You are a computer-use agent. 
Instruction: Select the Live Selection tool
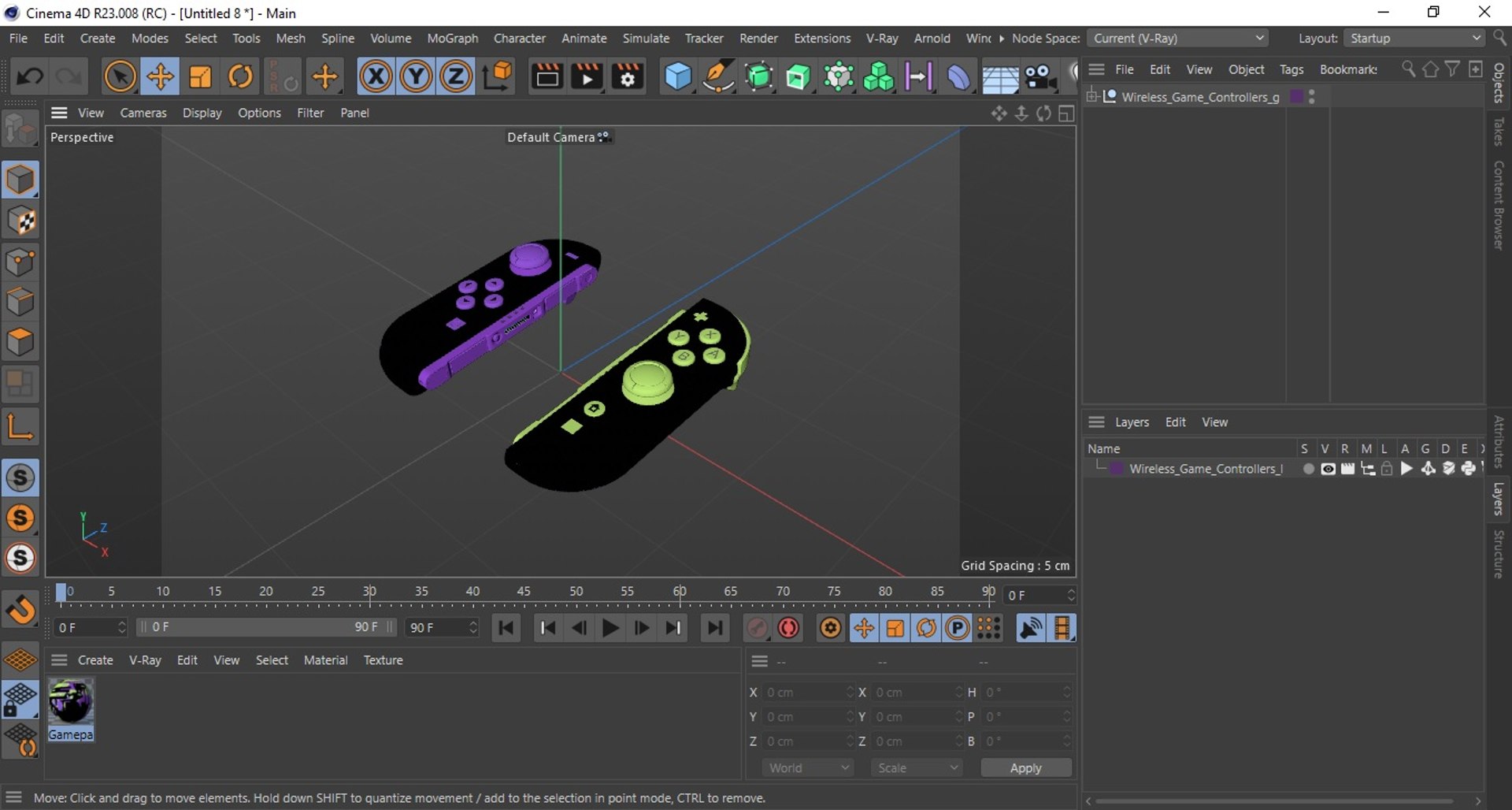pos(120,76)
